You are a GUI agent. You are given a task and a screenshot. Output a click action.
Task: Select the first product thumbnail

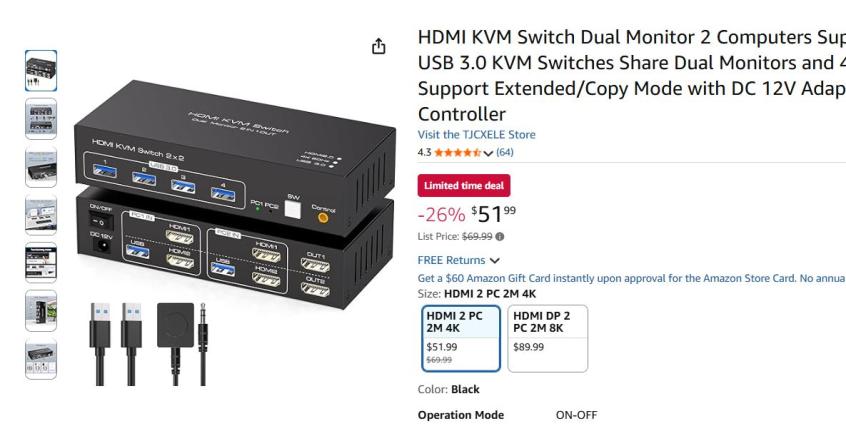40,71
